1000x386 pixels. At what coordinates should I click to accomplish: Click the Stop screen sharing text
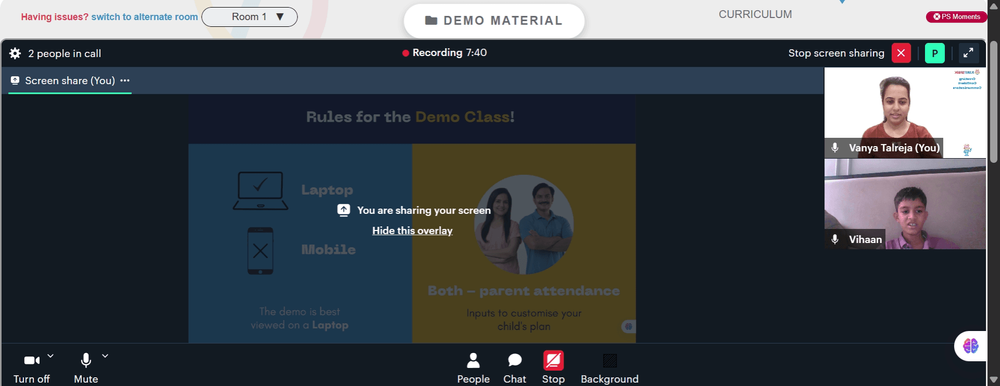coord(836,54)
